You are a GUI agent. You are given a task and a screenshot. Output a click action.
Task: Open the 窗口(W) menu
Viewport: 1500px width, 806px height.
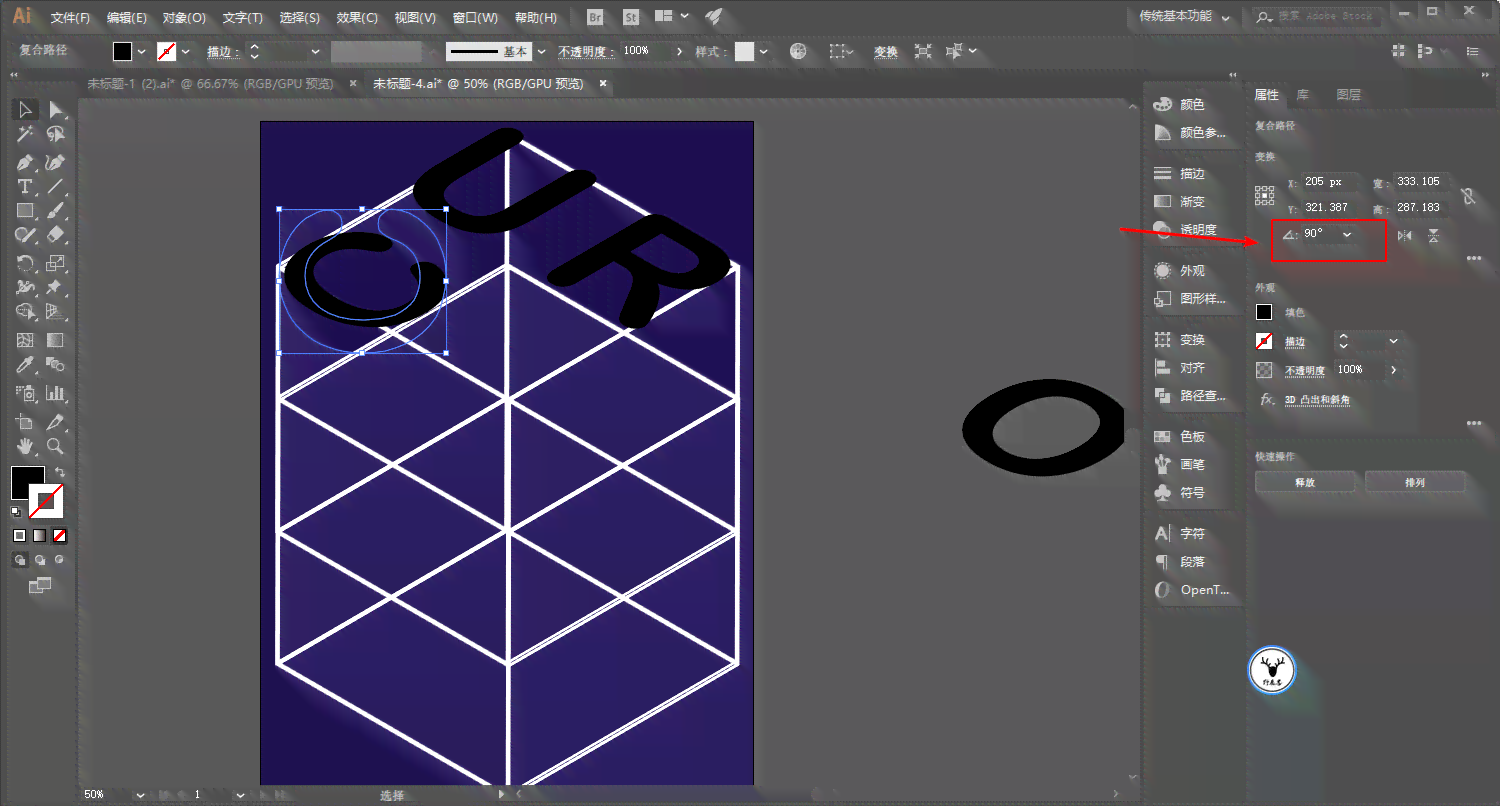tap(476, 17)
